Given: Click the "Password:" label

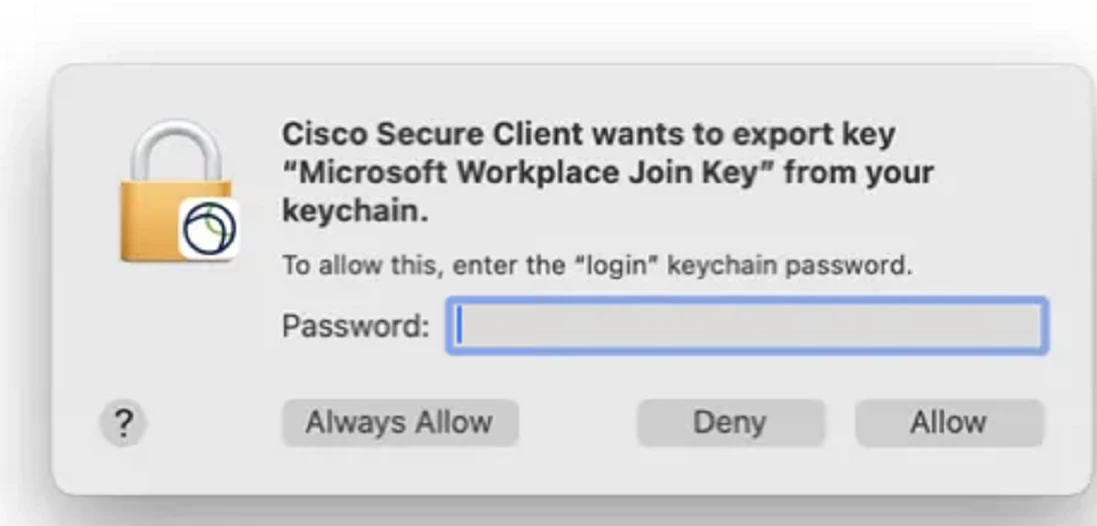Looking at the screenshot, I should coord(355,325).
